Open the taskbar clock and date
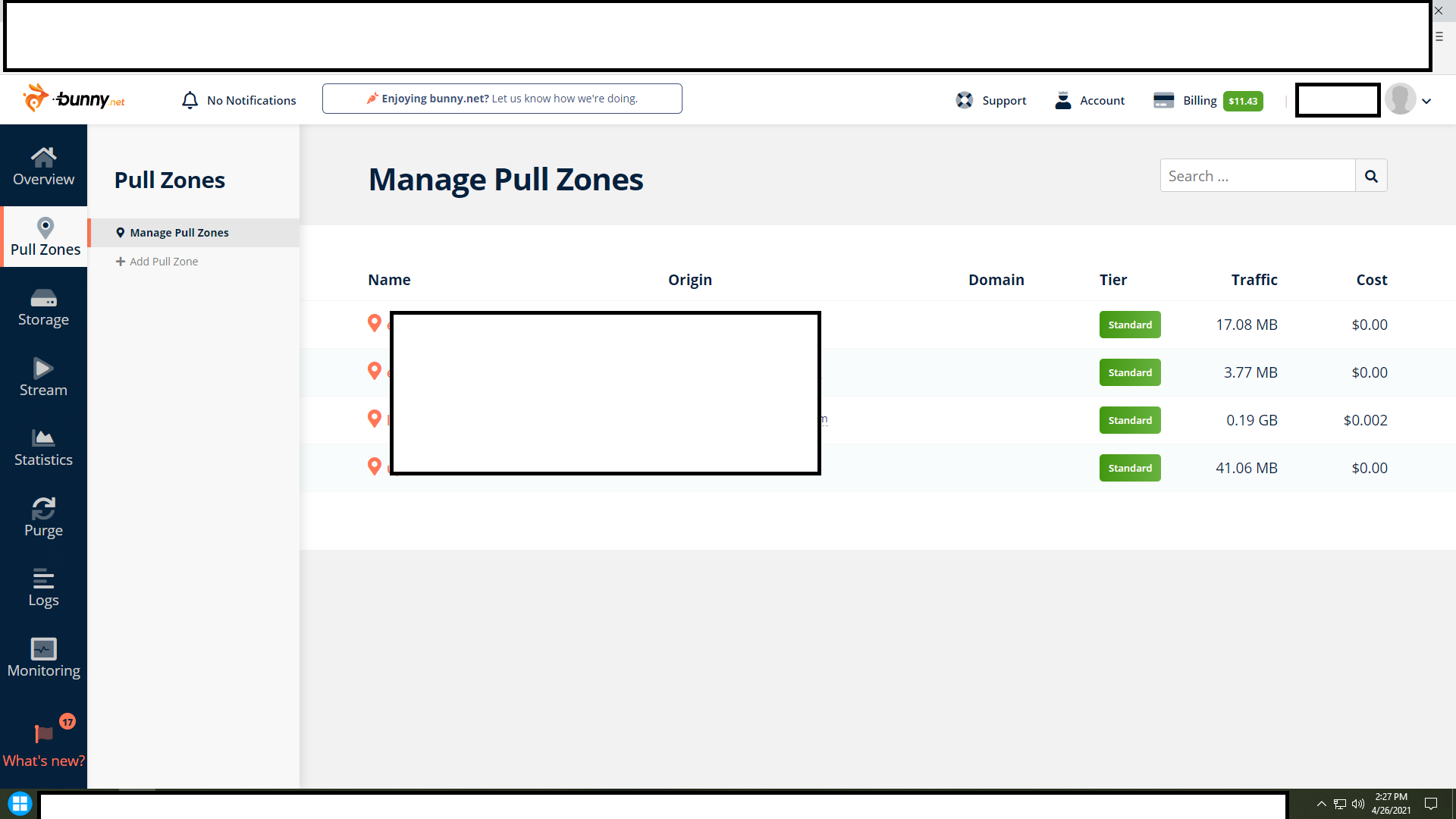 coord(1391,804)
